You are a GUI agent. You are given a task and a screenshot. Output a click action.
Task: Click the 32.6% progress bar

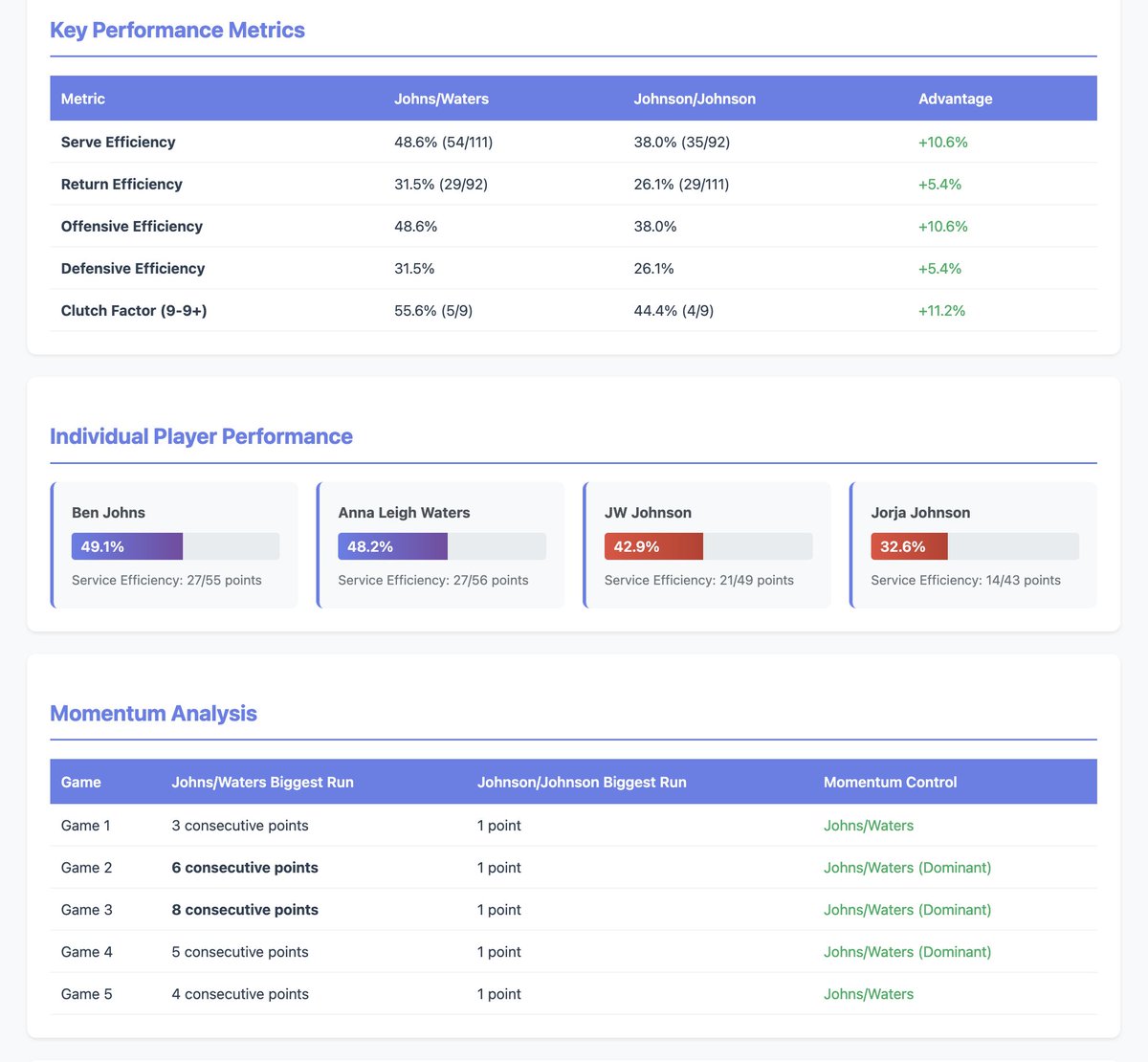pos(975,546)
